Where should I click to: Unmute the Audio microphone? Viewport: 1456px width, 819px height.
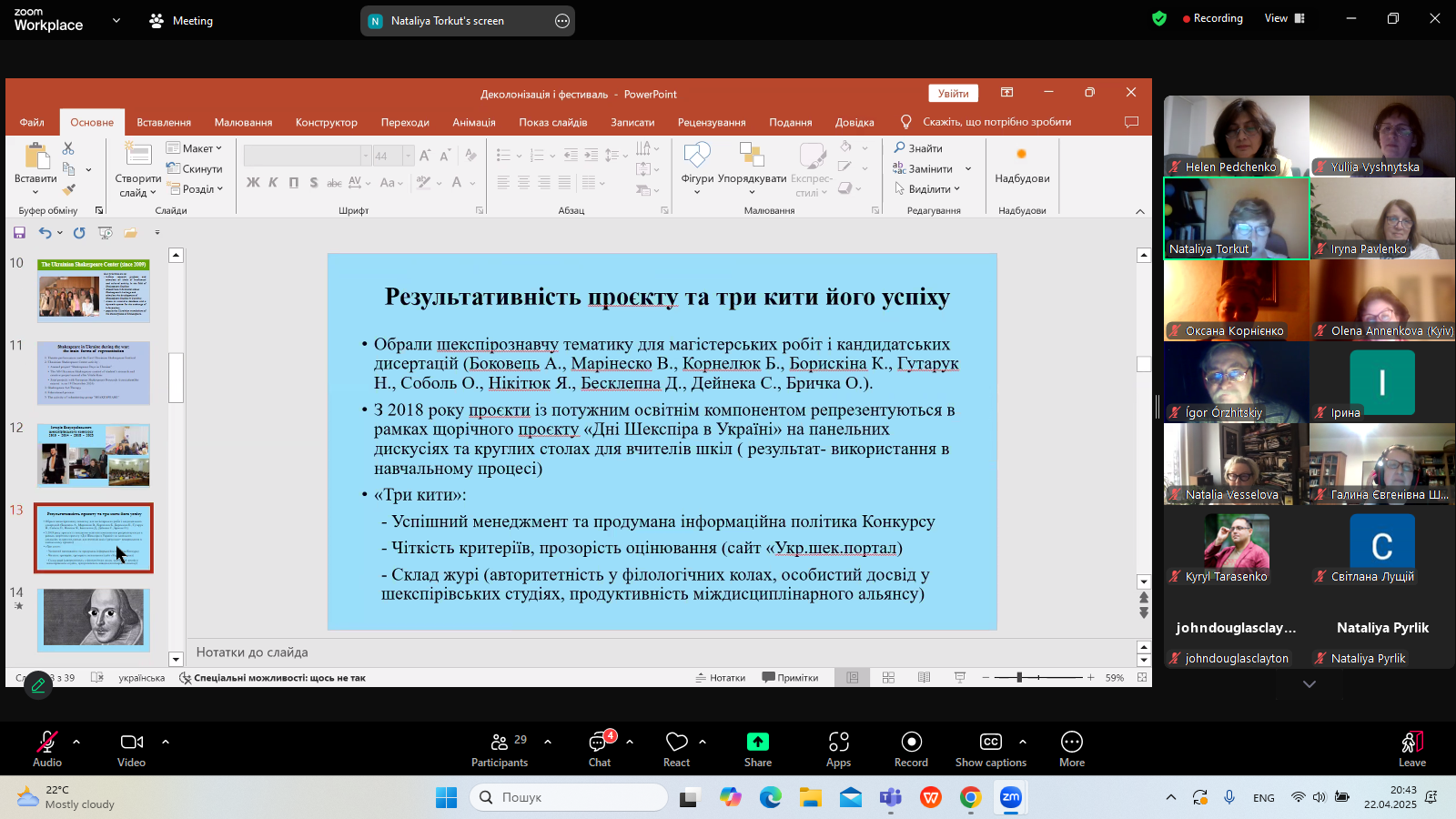47,743
